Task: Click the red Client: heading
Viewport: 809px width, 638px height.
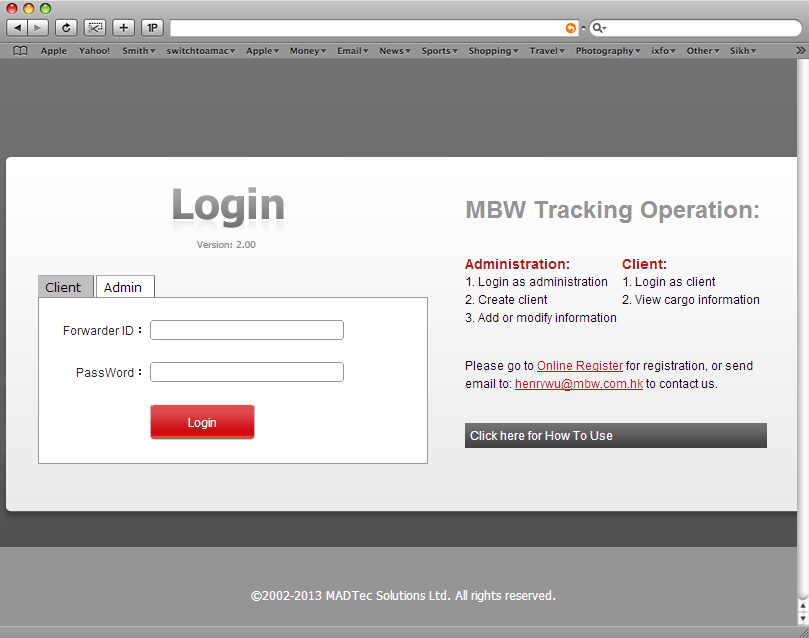Action: [644, 264]
